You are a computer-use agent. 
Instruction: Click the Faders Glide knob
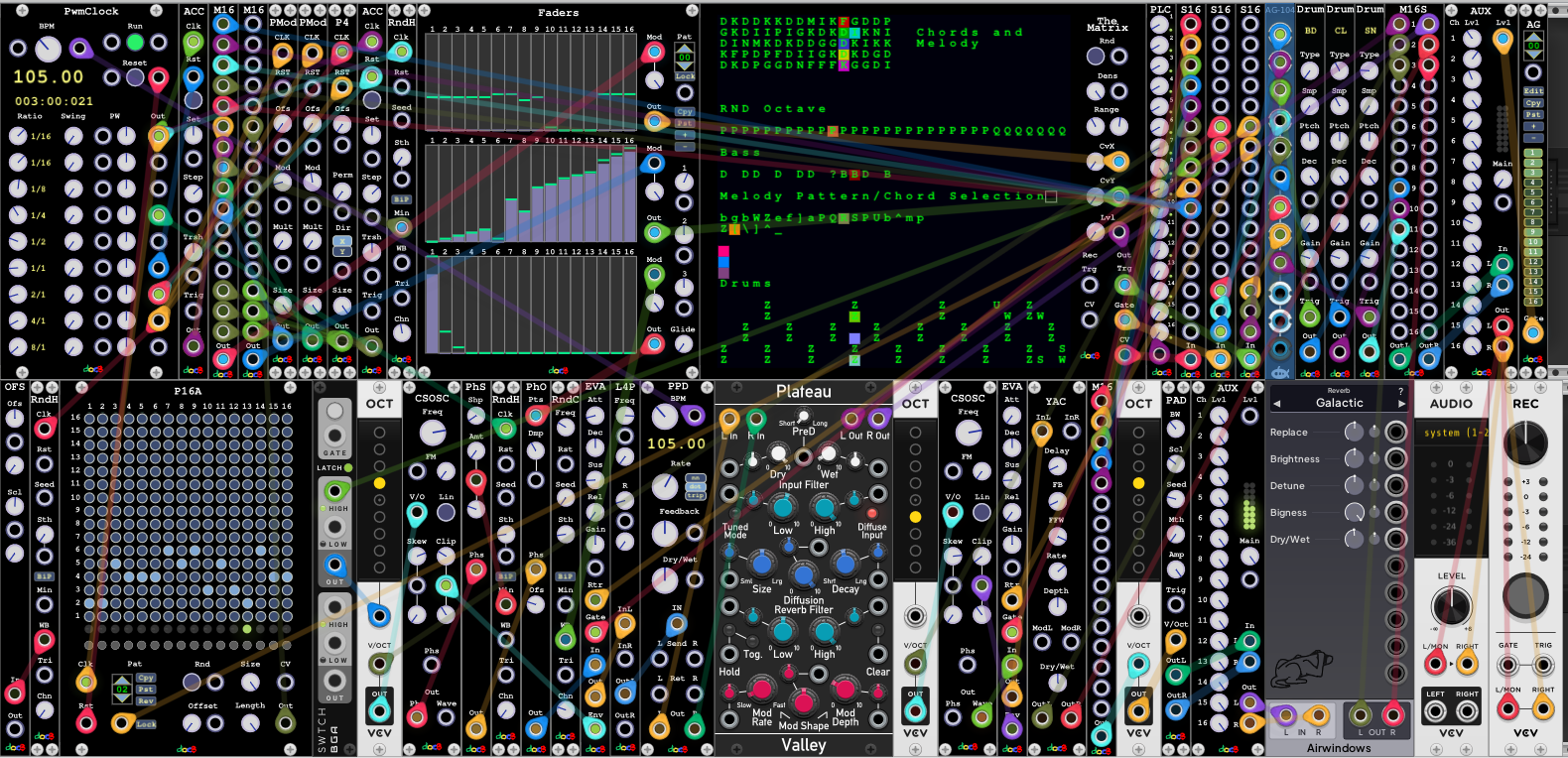(x=684, y=343)
